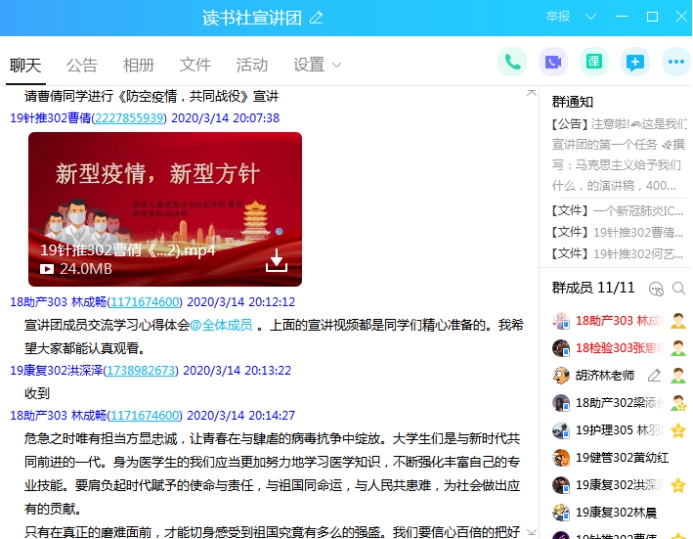Click the member invite icon beside 群成员
The height and width of the screenshot is (539, 693).
tap(656, 288)
